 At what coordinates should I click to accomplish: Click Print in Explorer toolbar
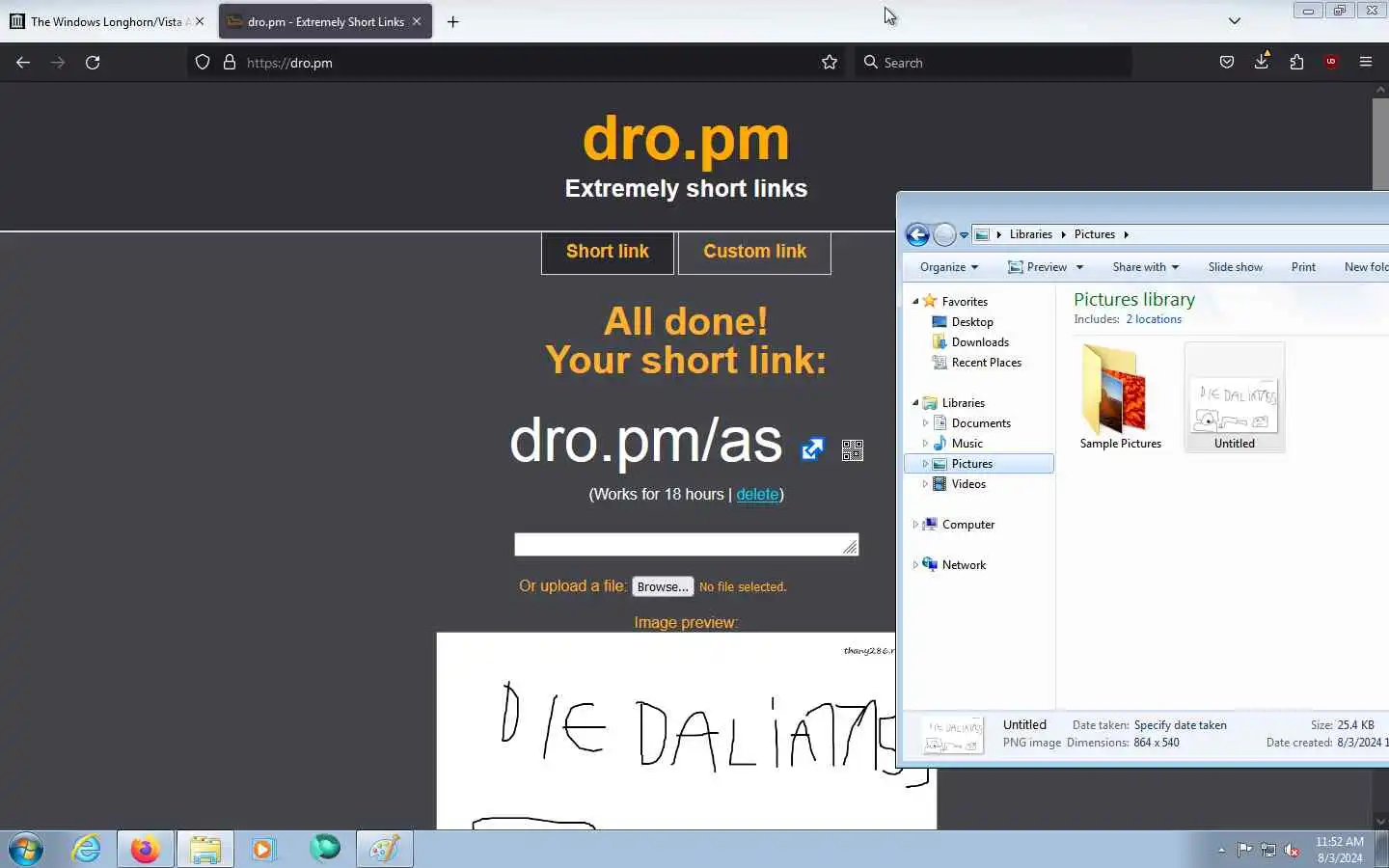coord(1303,267)
